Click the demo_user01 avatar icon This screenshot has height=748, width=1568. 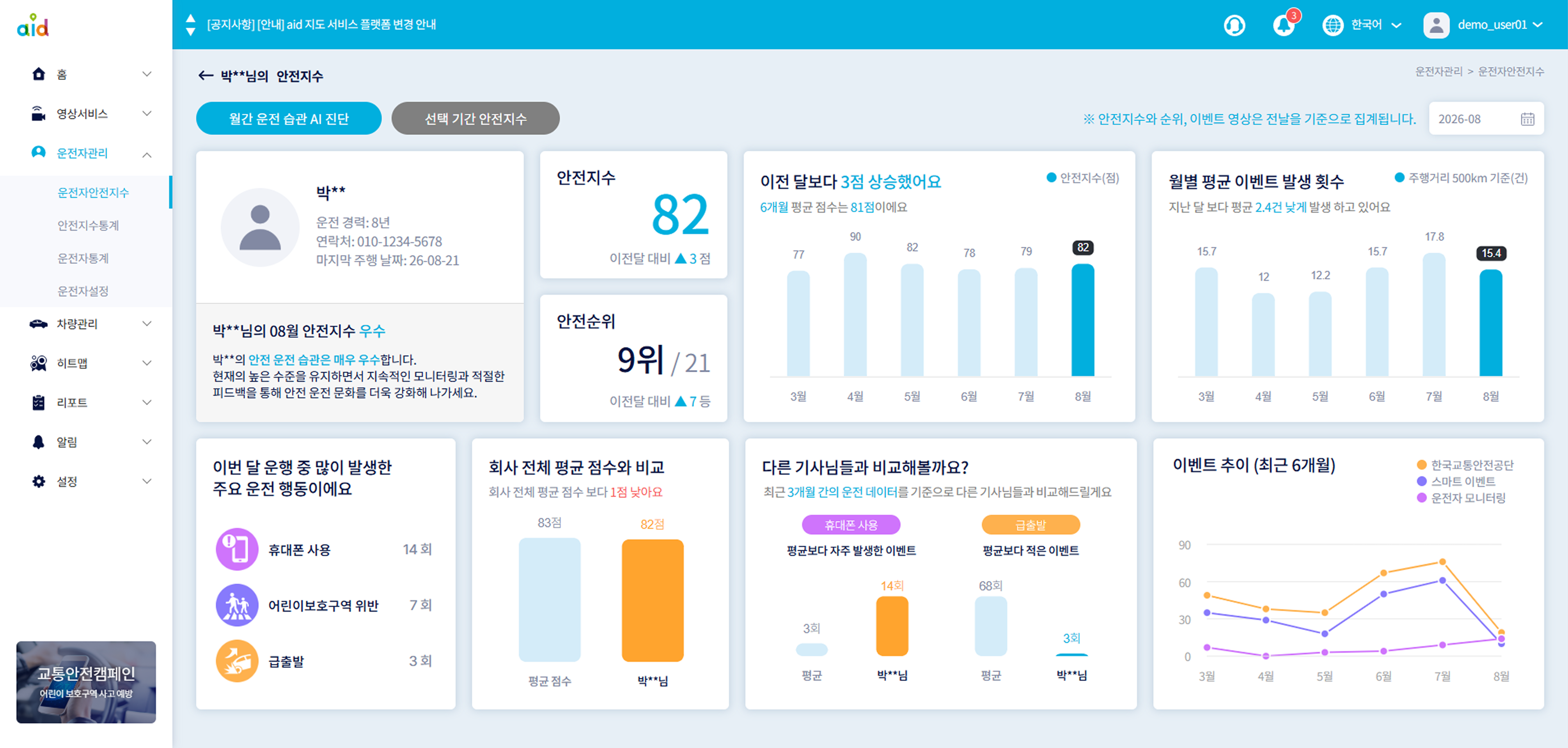pos(1436,25)
